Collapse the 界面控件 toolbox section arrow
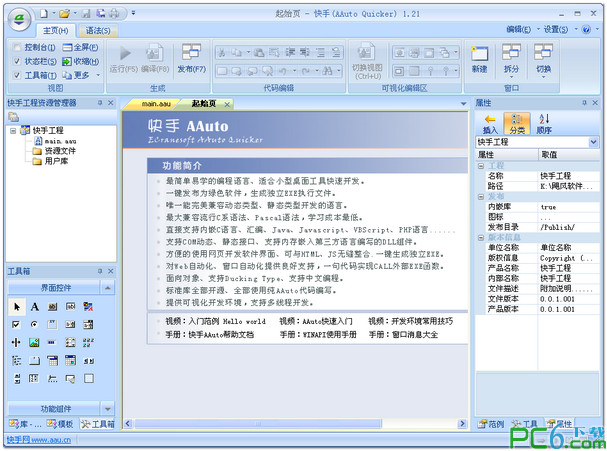This screenshot has height=451, width=607. [x=108, y=288]
